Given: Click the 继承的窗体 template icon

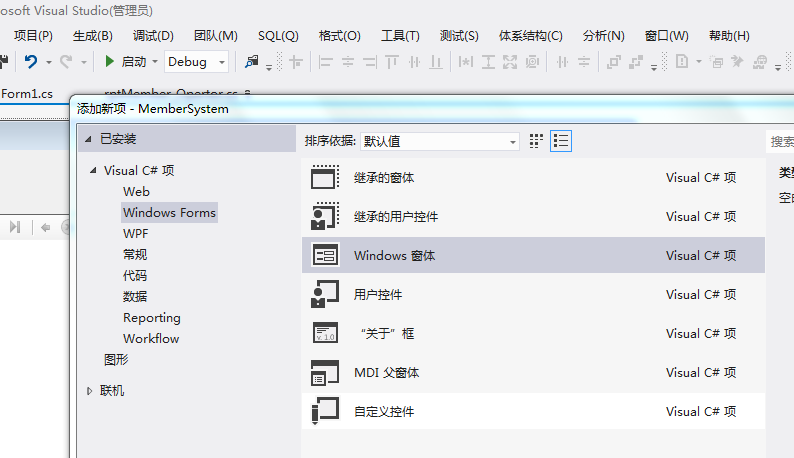Looking at the screenshot, I should tap(325, 177).
